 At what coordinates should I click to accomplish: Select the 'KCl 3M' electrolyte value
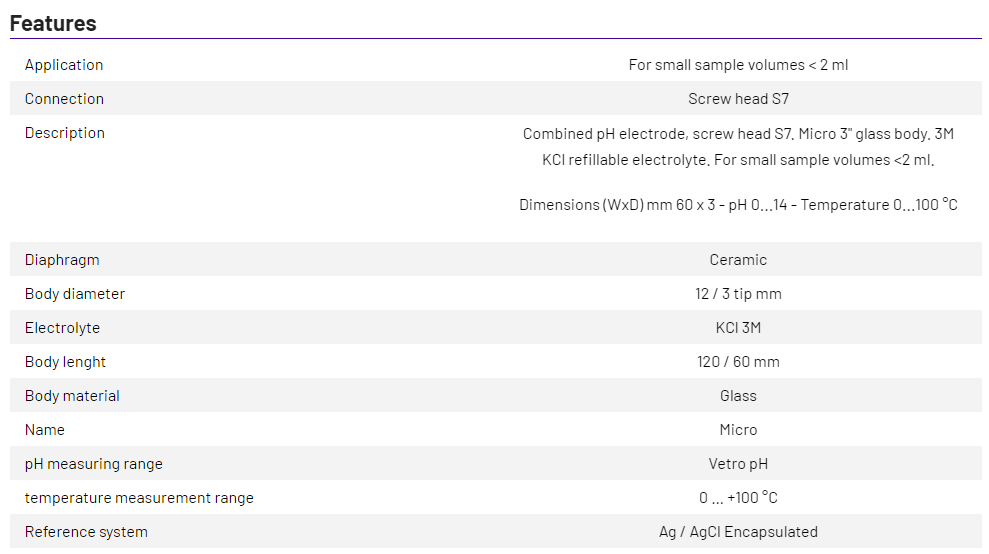(x=738, y=328)
